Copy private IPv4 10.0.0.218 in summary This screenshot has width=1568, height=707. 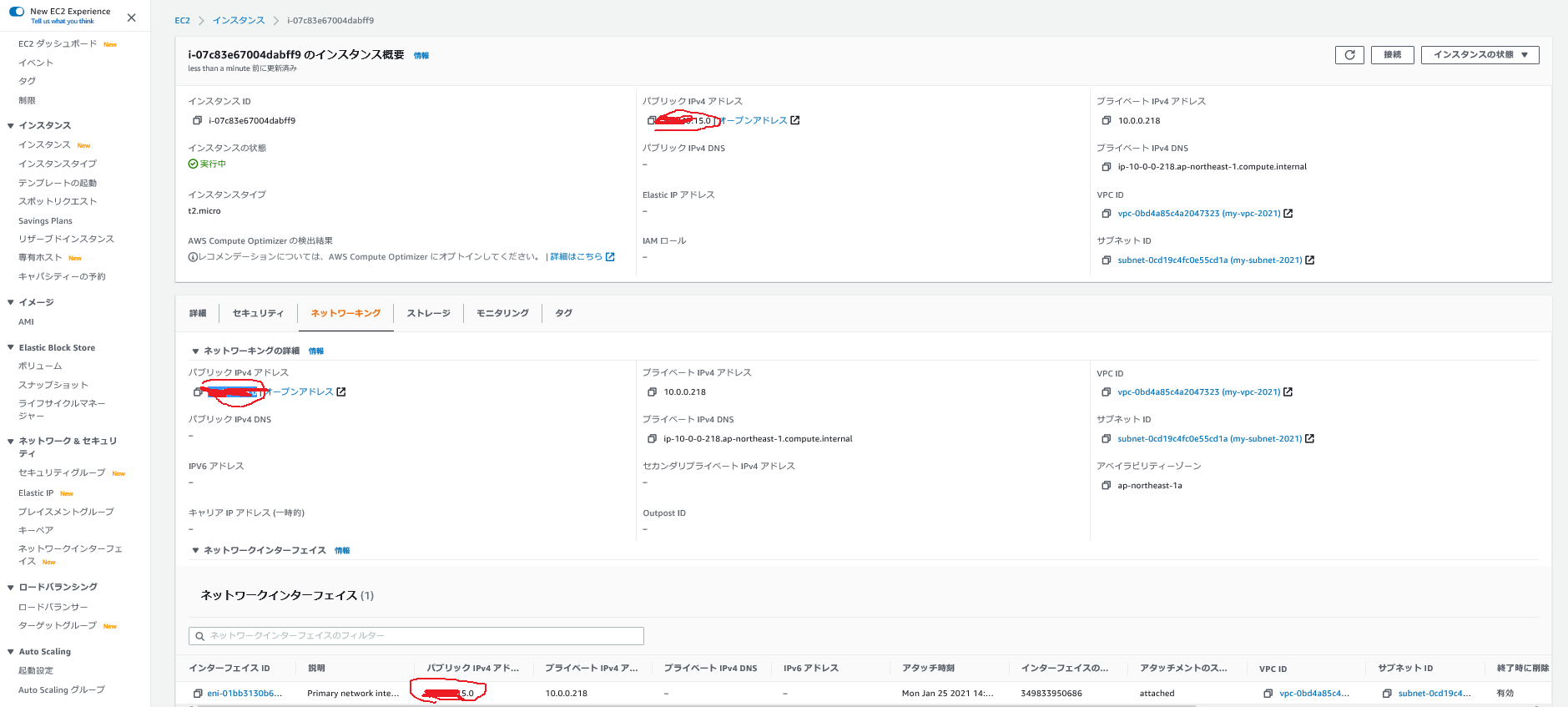tap(1107, 121)
